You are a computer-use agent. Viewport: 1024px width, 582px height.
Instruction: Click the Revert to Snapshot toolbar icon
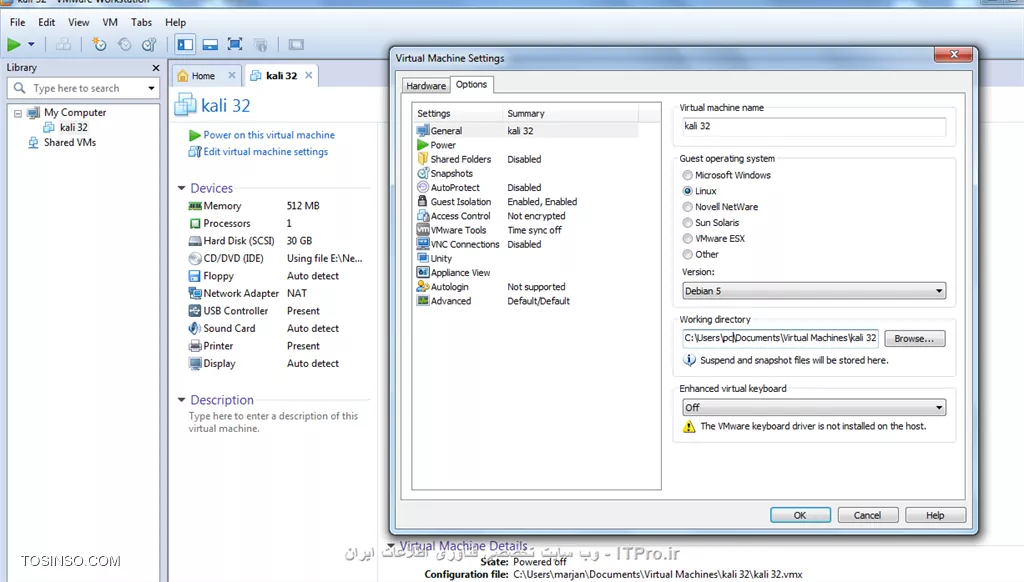pos(124,44)
